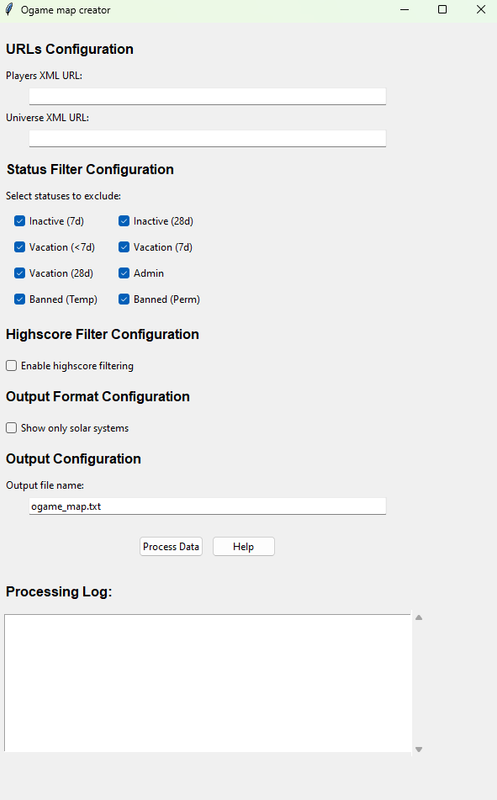Click the feather app icon in title bar
The height and width of the screenshot is (800, 497).
(9, 10)
